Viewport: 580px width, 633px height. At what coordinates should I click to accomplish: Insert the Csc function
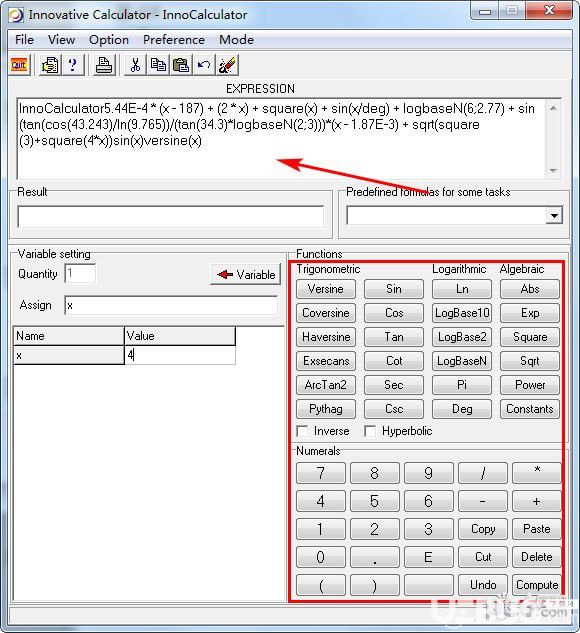click(x=394, y=409)
